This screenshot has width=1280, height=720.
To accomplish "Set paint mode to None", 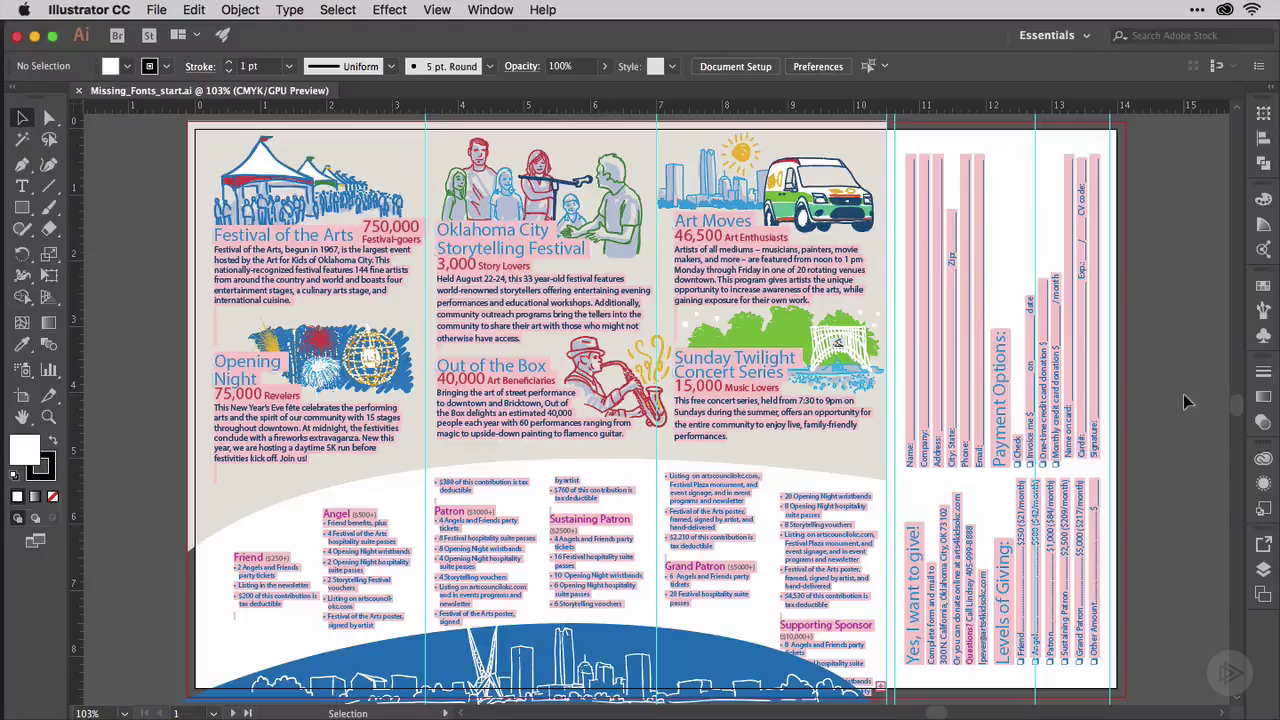I will pos(53,496).
